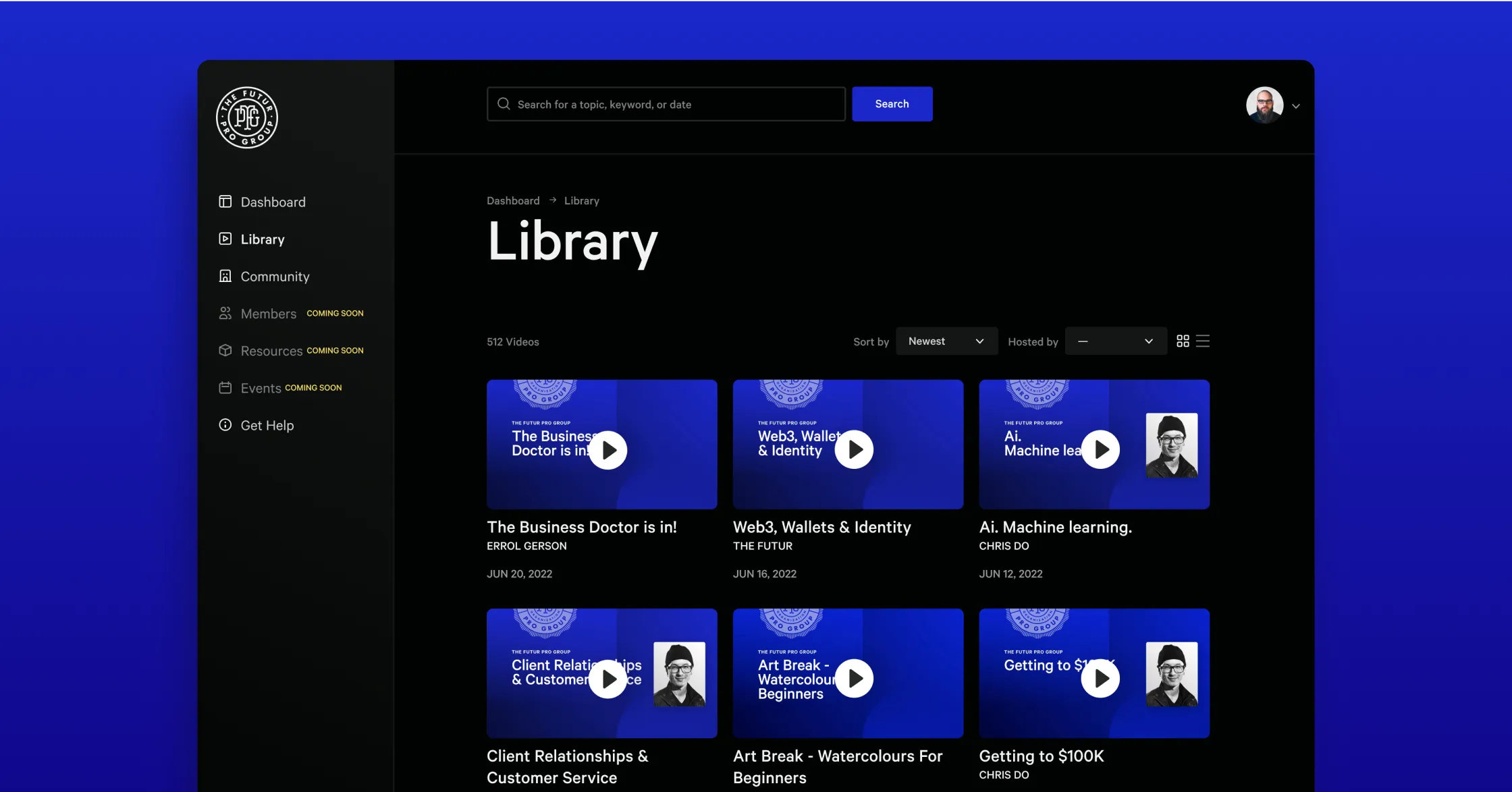1512x792 pixels.
Task: Open the Sort by Newest dropdown
Action: point(946,341)
